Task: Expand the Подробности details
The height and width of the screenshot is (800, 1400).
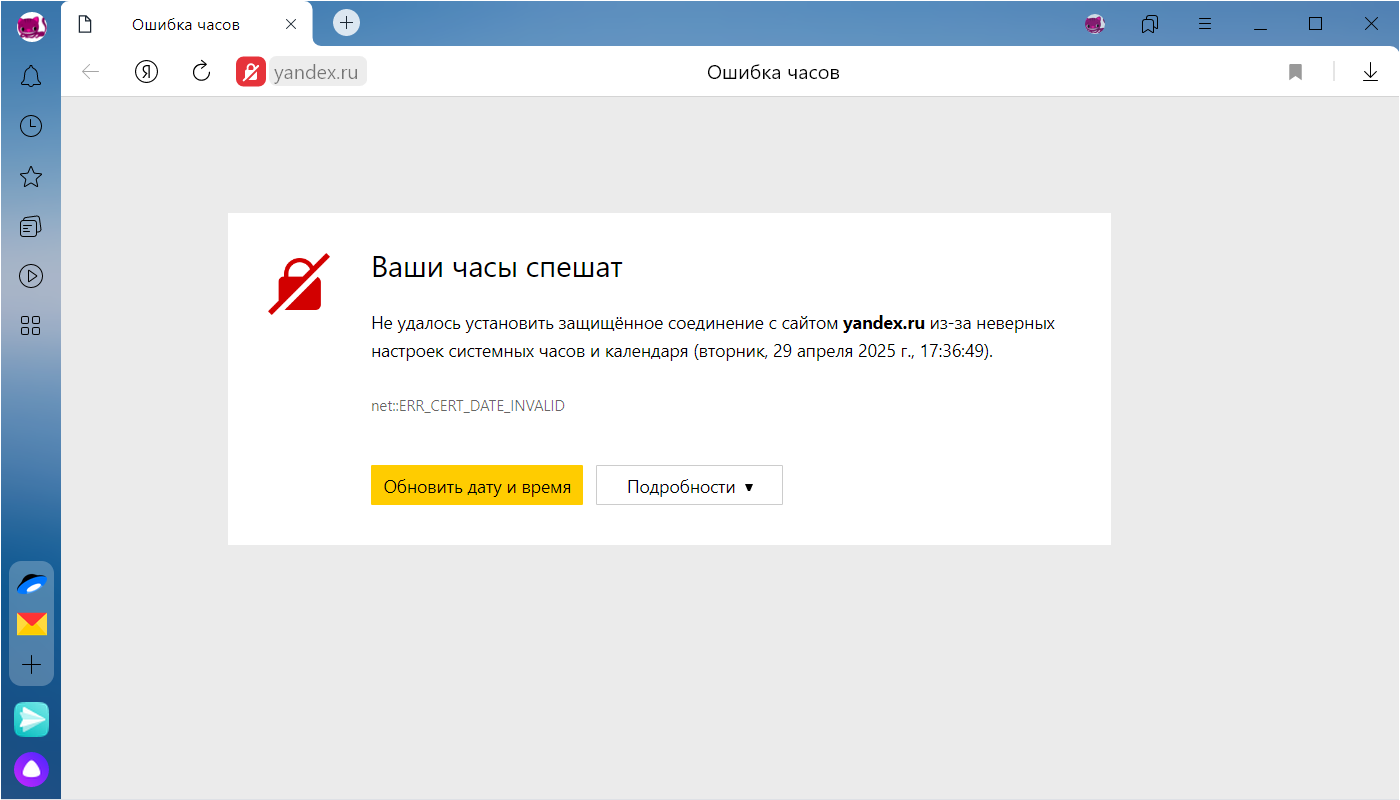Action: point(689,486)
